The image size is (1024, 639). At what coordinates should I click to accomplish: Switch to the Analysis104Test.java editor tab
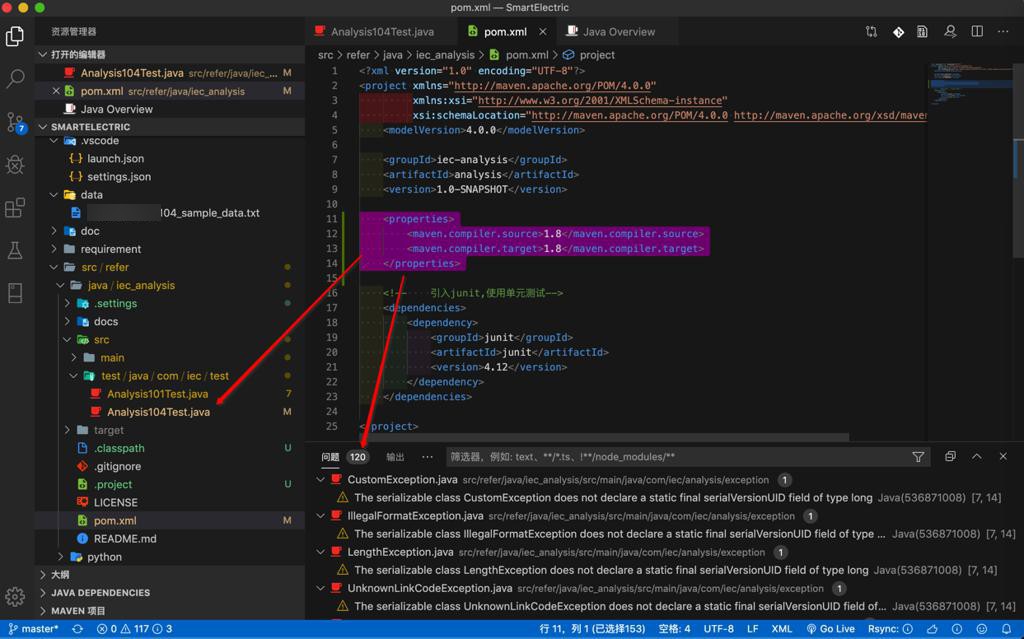[381, 32]
